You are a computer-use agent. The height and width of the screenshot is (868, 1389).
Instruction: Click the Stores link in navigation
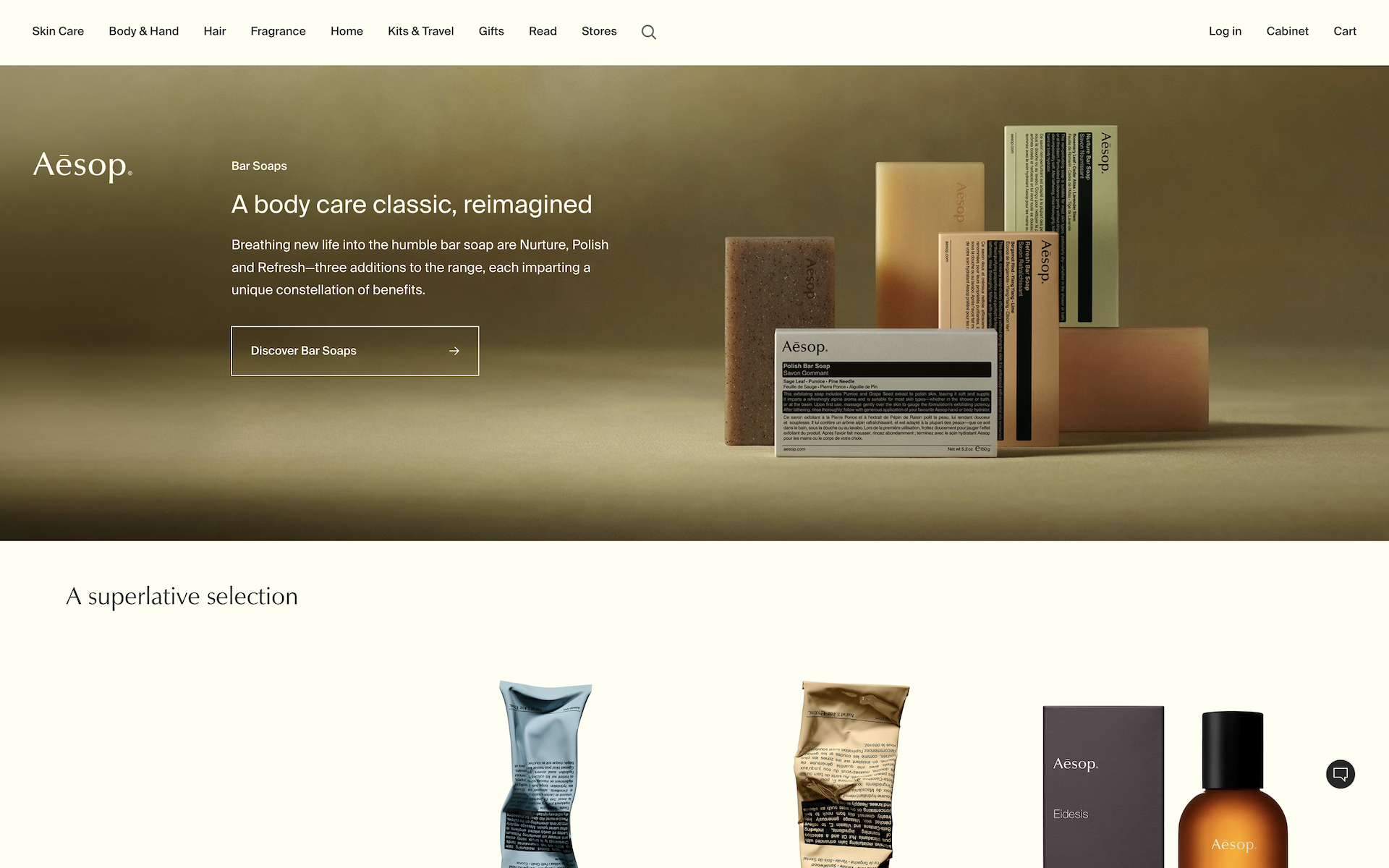click(x=599, y=31)
